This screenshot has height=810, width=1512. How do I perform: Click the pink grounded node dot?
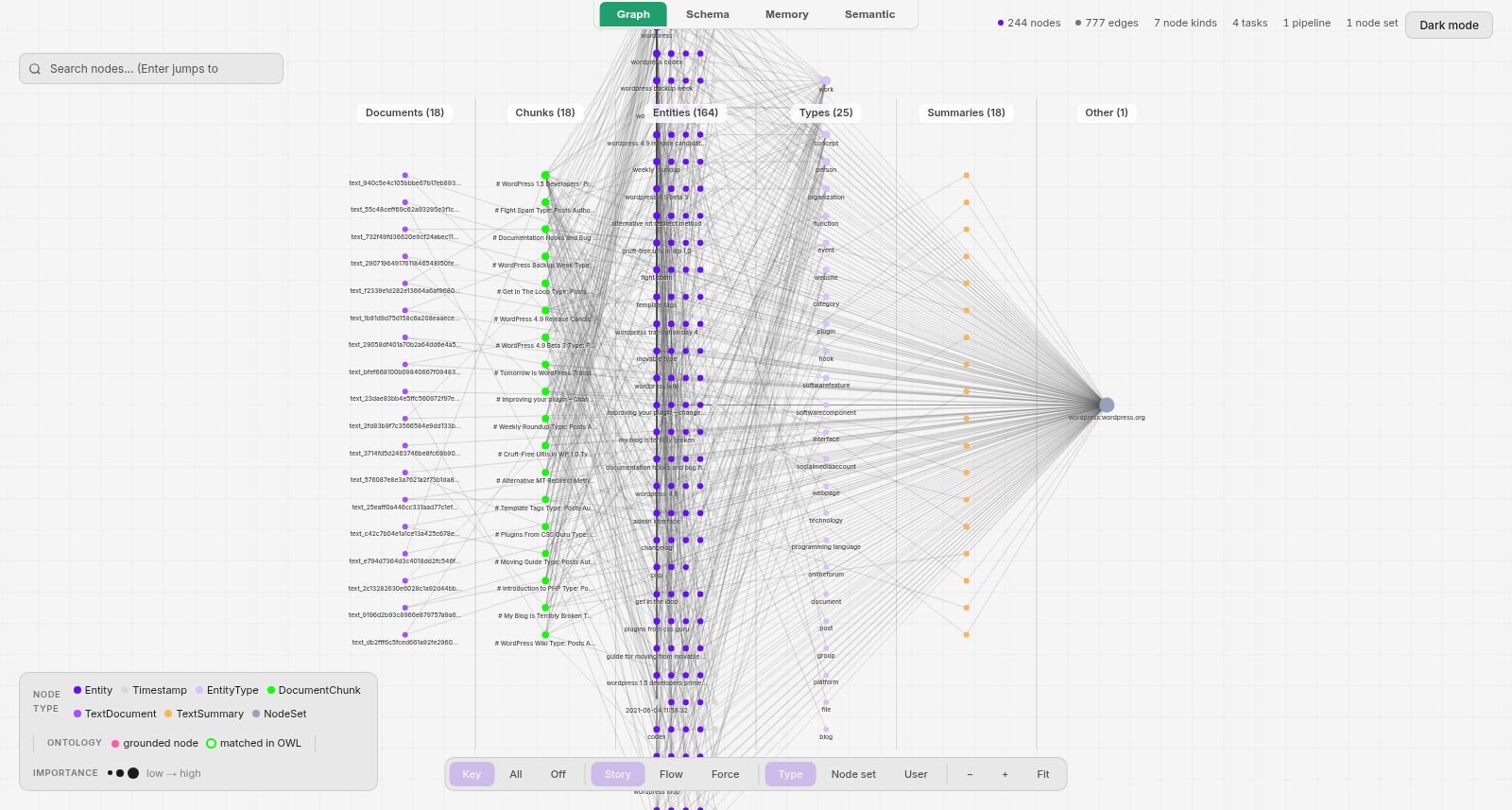[x=115, y=744]
